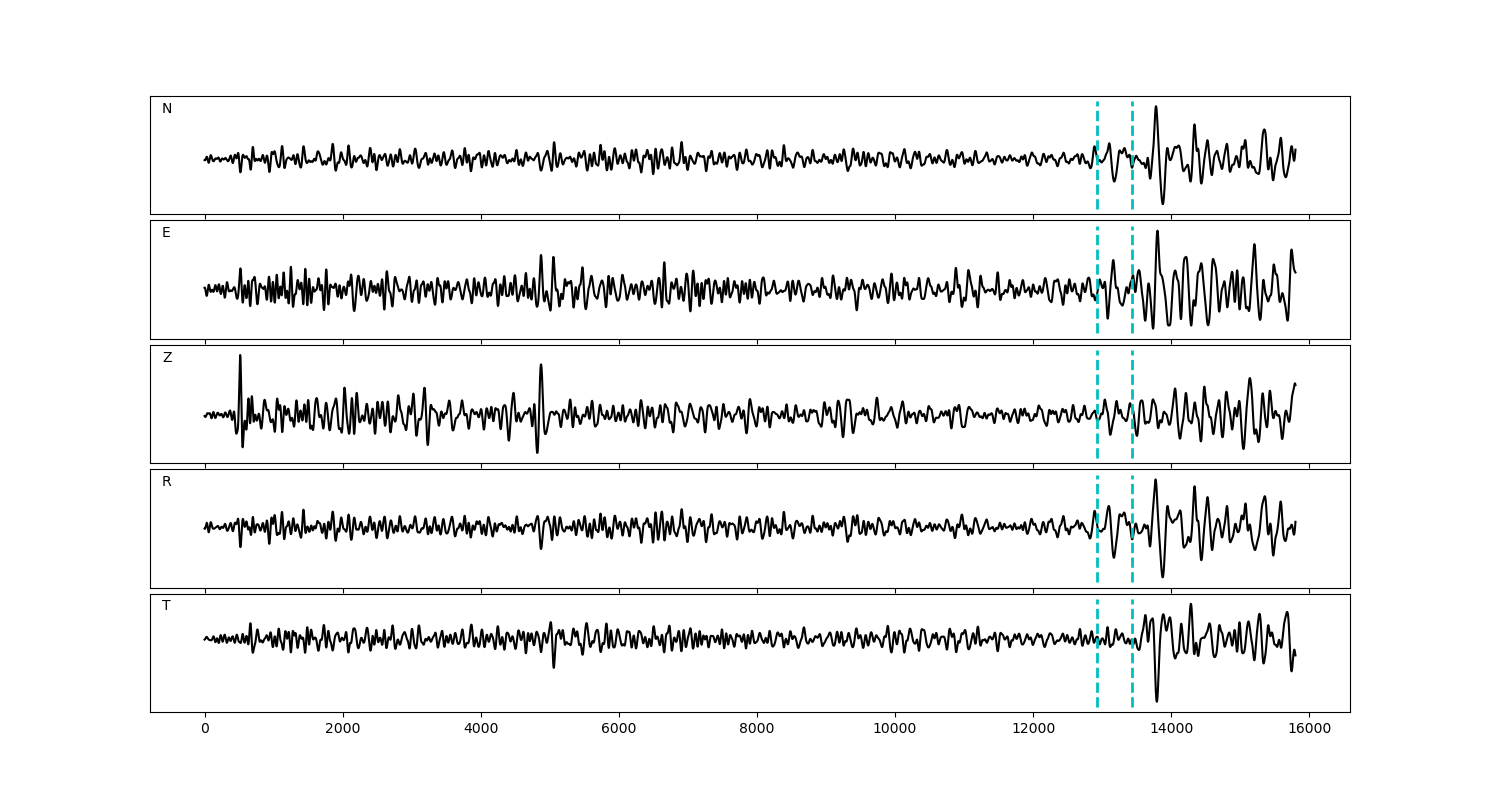Click the E panel label
1500x800 pixels.
[166, 233]
